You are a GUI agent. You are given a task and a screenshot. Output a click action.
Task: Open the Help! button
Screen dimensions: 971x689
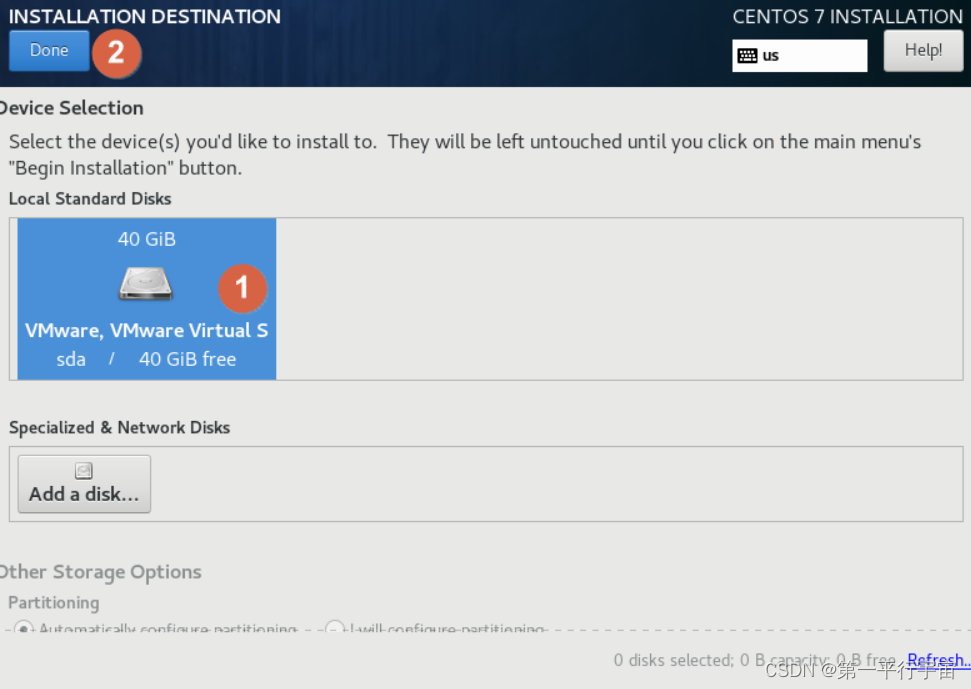pos(923,51)
